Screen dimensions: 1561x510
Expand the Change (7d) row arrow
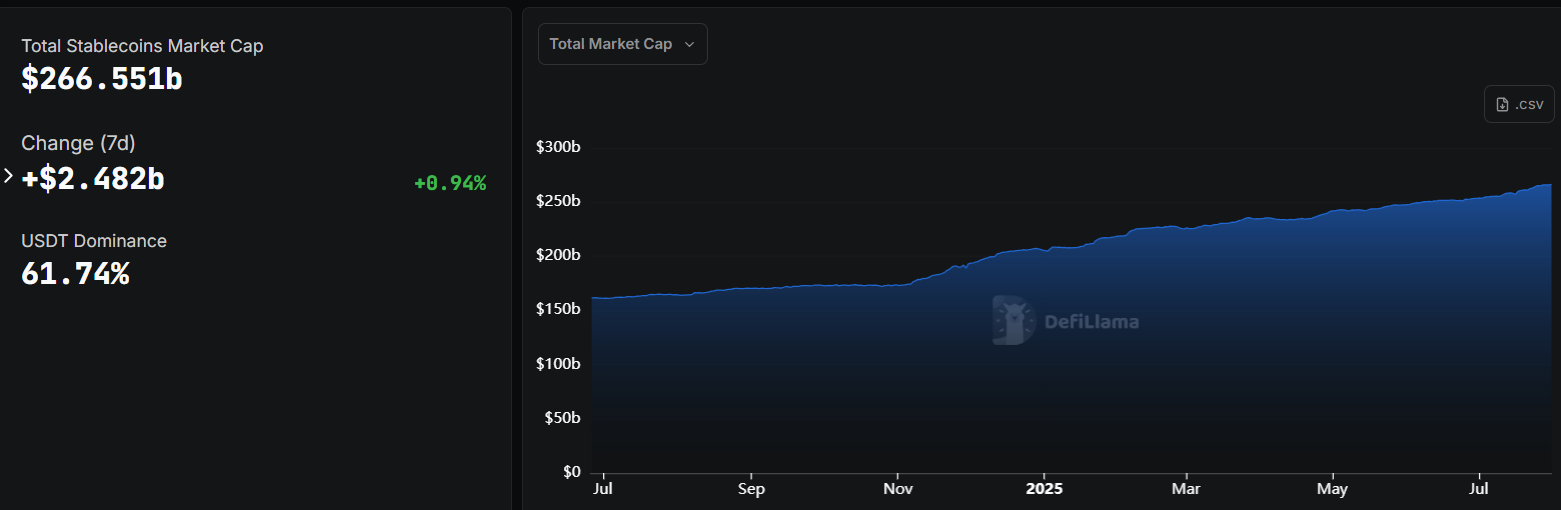[9, 176]
